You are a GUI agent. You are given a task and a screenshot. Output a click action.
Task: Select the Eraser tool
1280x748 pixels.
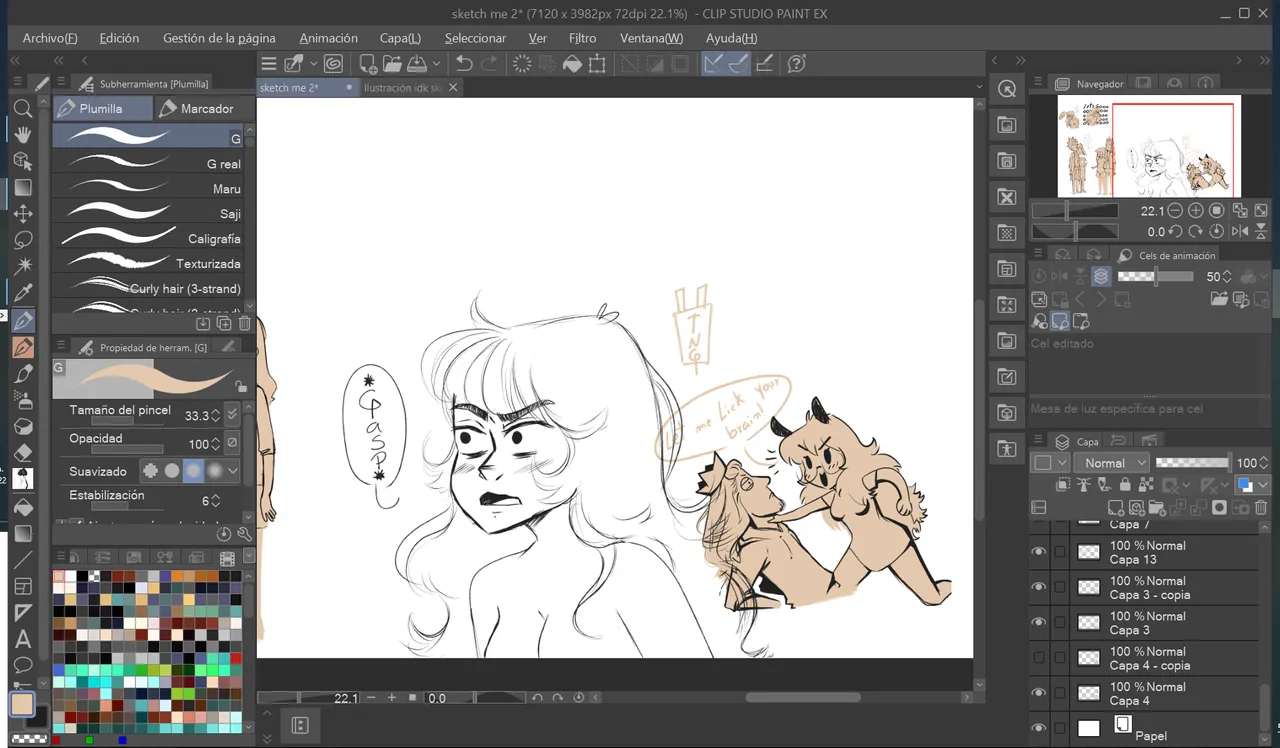point(22,453)
